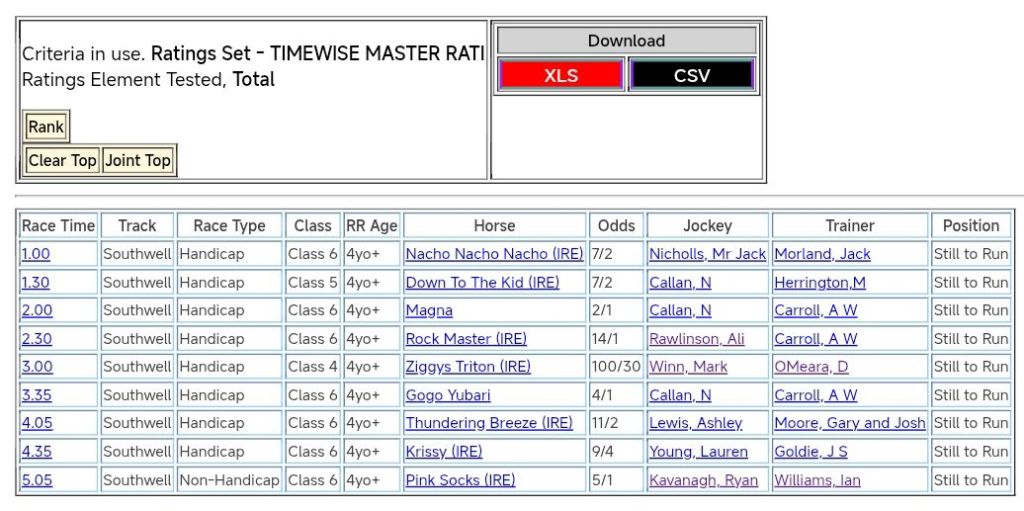View jockey Rawlinson, Ali

pyautogui.click(x=696, y=339)
